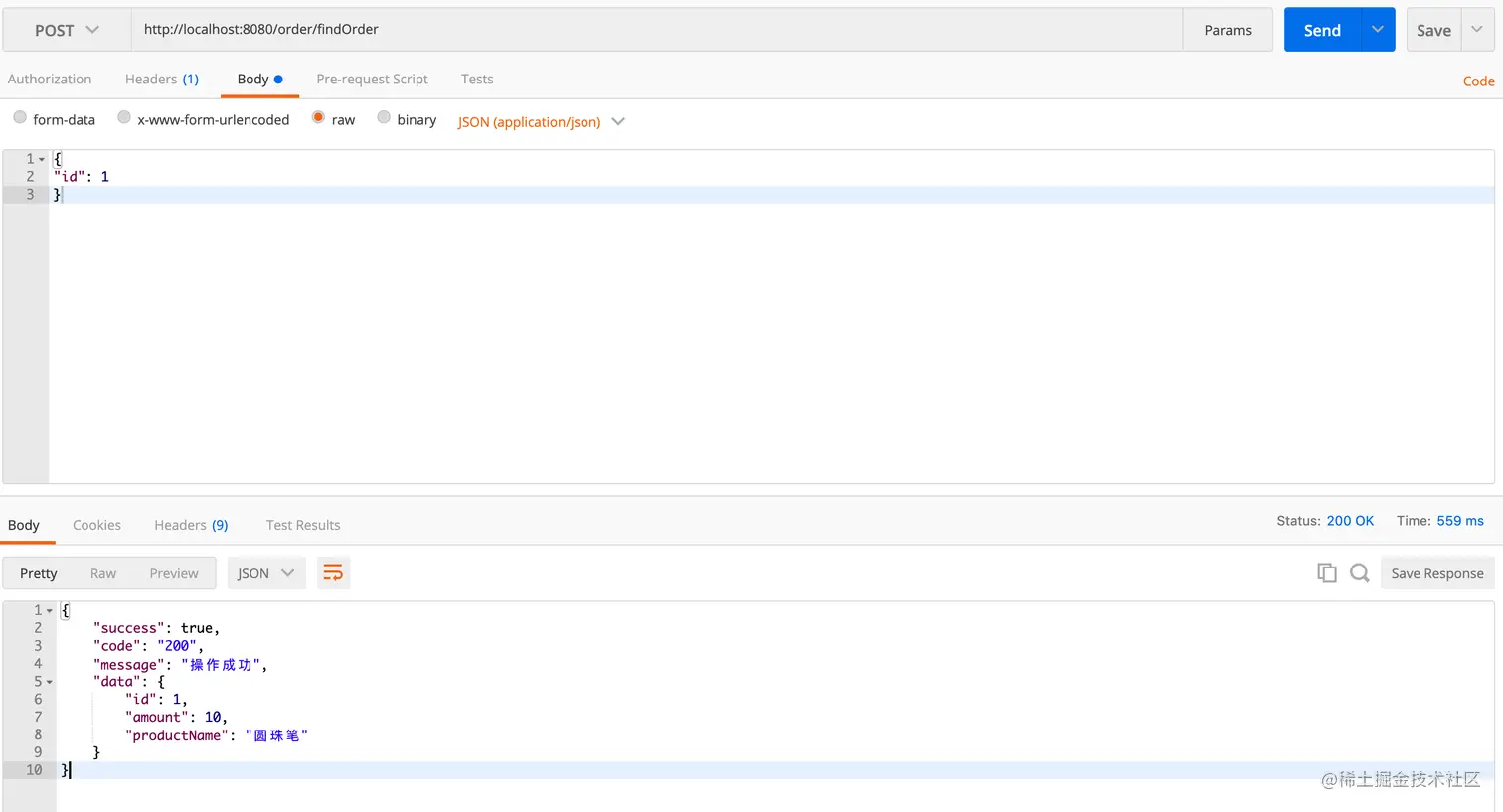1503x812 pixels.
Task: Copy the response body to clipboard
Action: (1326, 573)
